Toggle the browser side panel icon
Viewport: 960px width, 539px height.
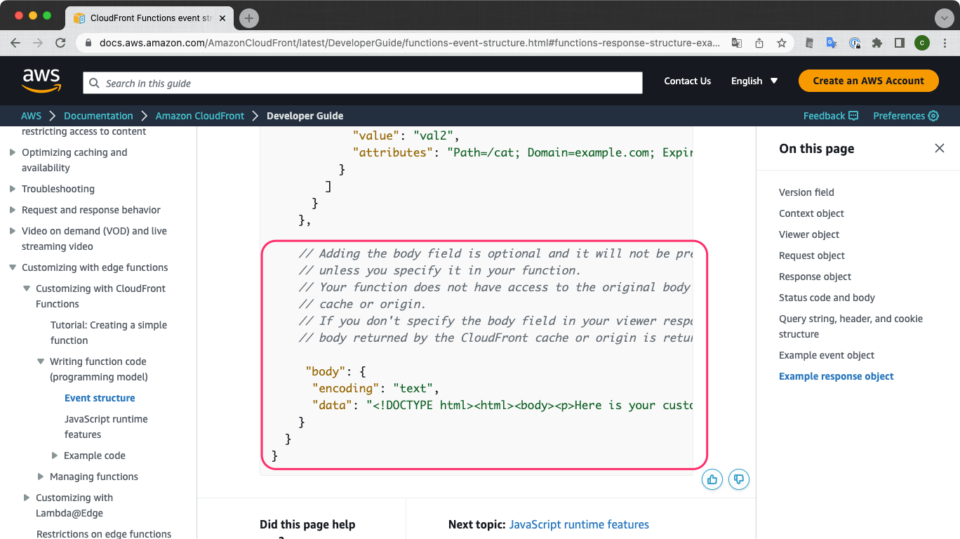point(899,43)
